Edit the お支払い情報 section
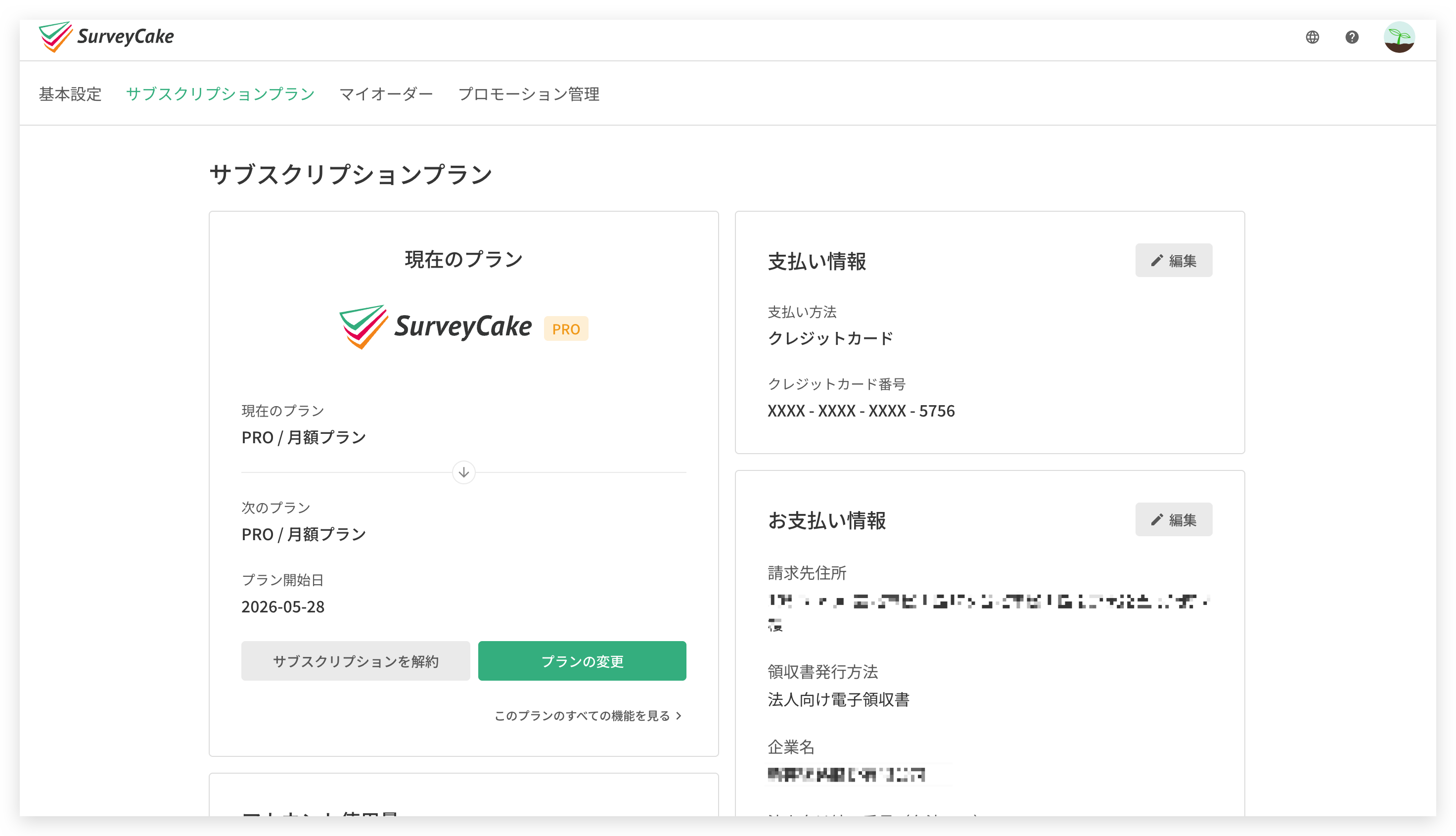 pos(1174,519)
